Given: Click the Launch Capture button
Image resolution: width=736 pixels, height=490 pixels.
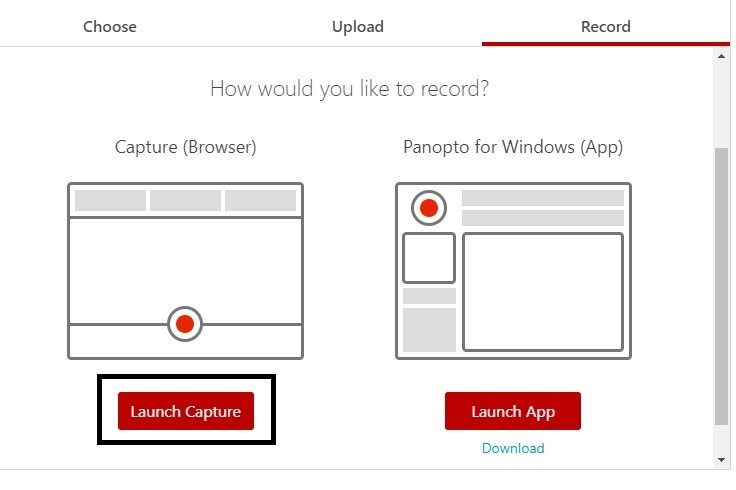Looking at the screenshot, I should coord(186,411).
